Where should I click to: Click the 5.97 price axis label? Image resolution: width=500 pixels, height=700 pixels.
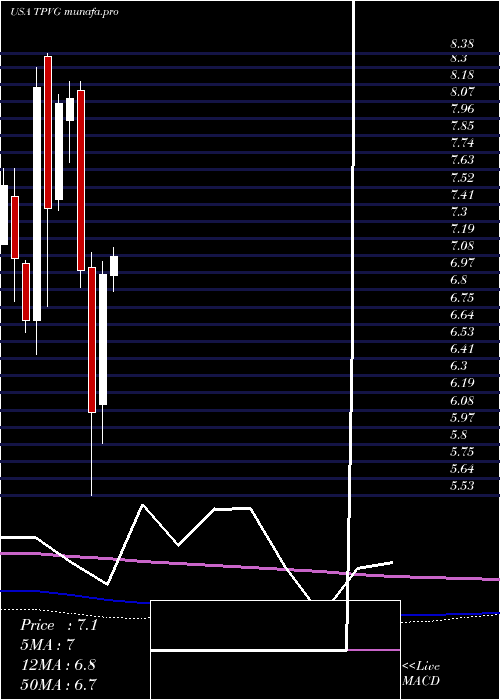click(462, 417)
